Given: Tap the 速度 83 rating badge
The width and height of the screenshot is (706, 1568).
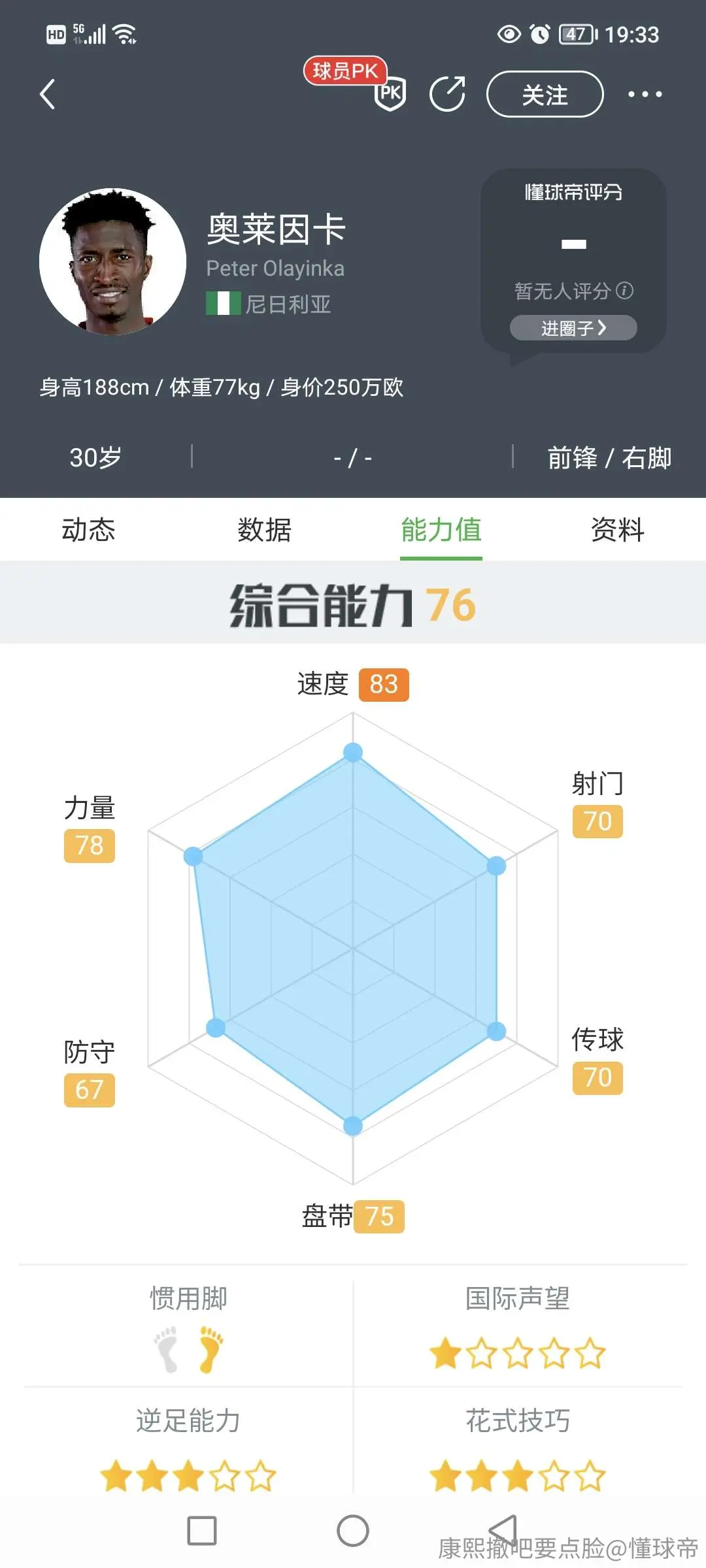Looking at the screenshot, I should pos(384,685).
